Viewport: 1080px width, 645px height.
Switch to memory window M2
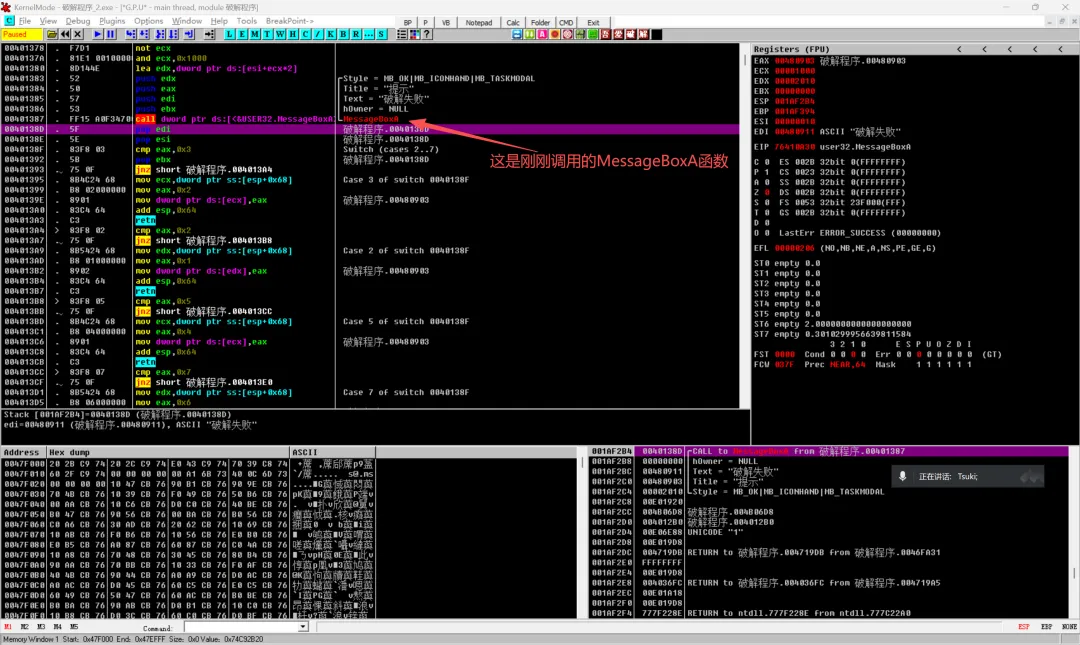24,627
